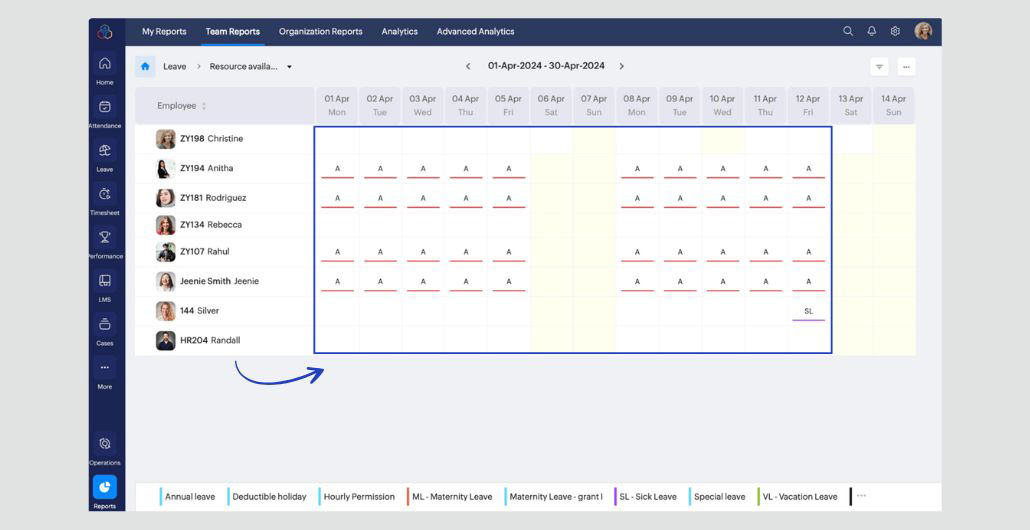Open employee ZY198 Christine
Screen dimensions: 1030x530
click(x=212, y=139)
